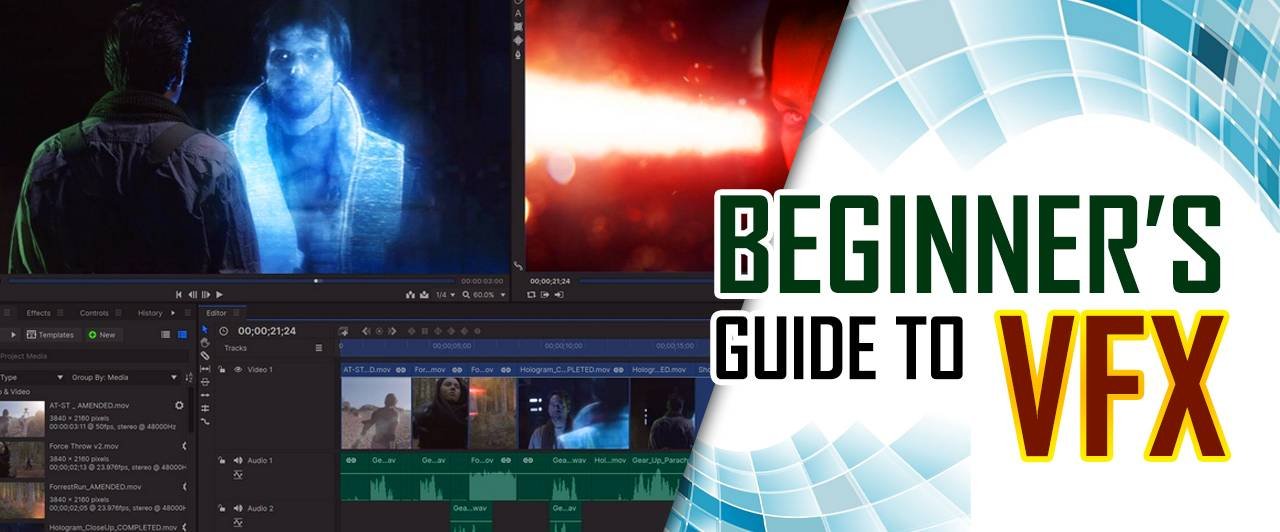1280x532 pixels.
Task: Toggle the lock on Audio 2 track
Action: point(222,508)
